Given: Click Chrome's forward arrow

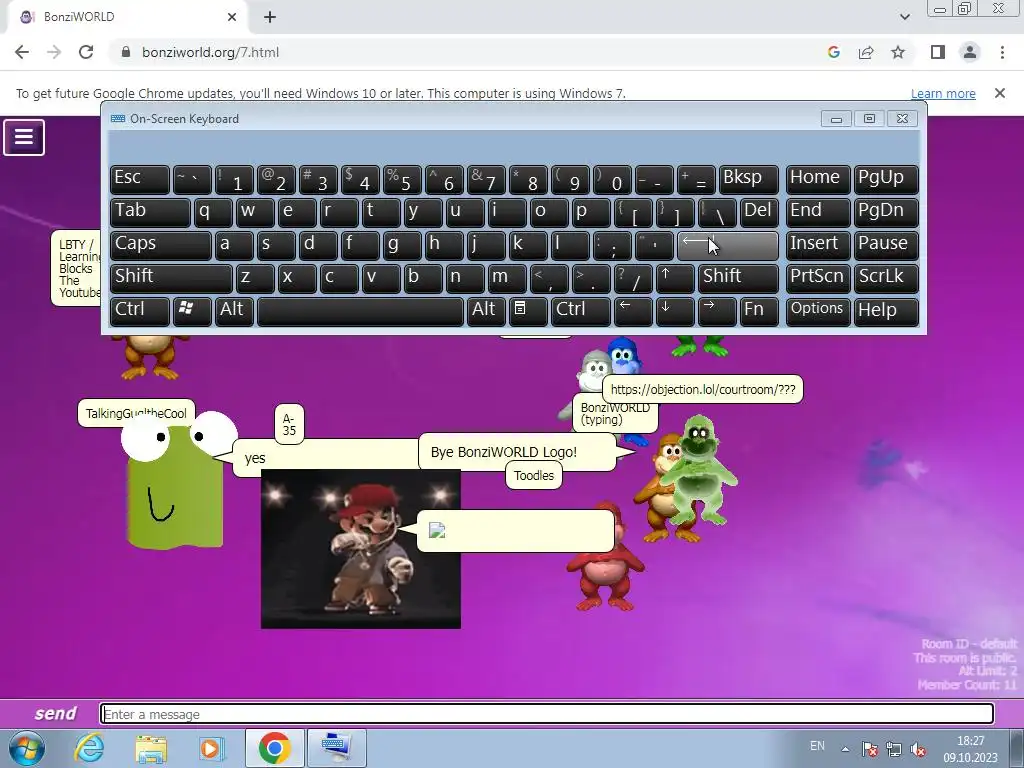Looking at the screenshot, I should click(54, 52).
